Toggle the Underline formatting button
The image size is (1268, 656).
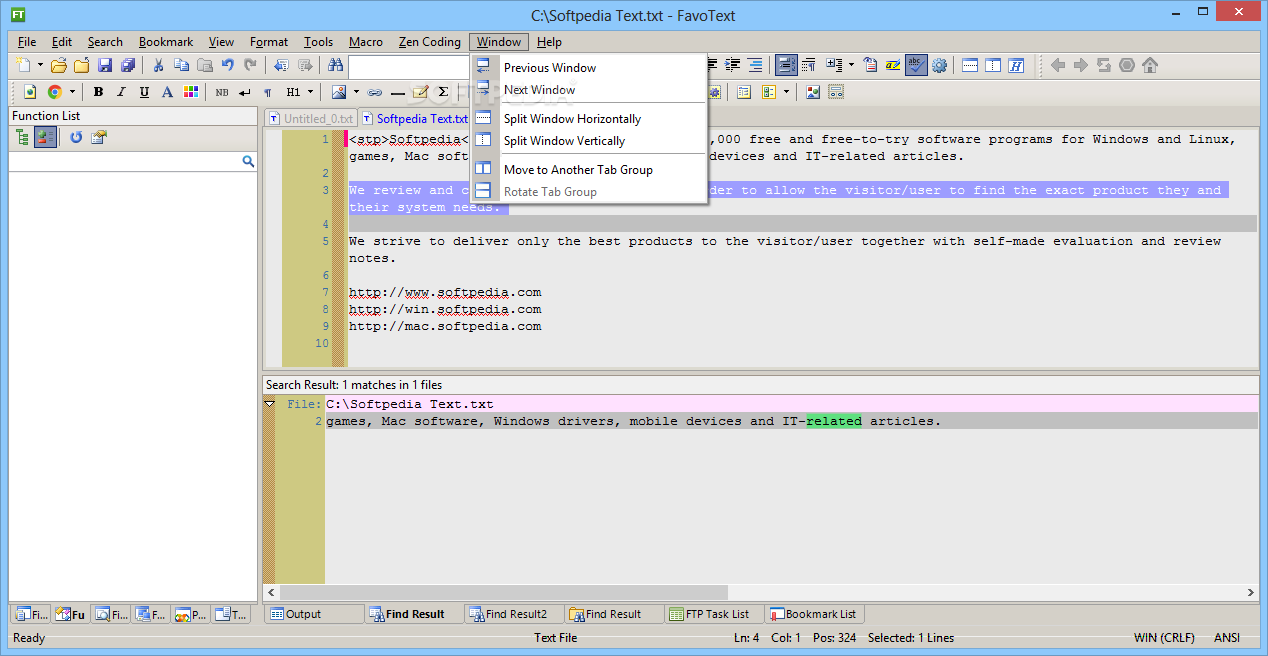point(144,92)
